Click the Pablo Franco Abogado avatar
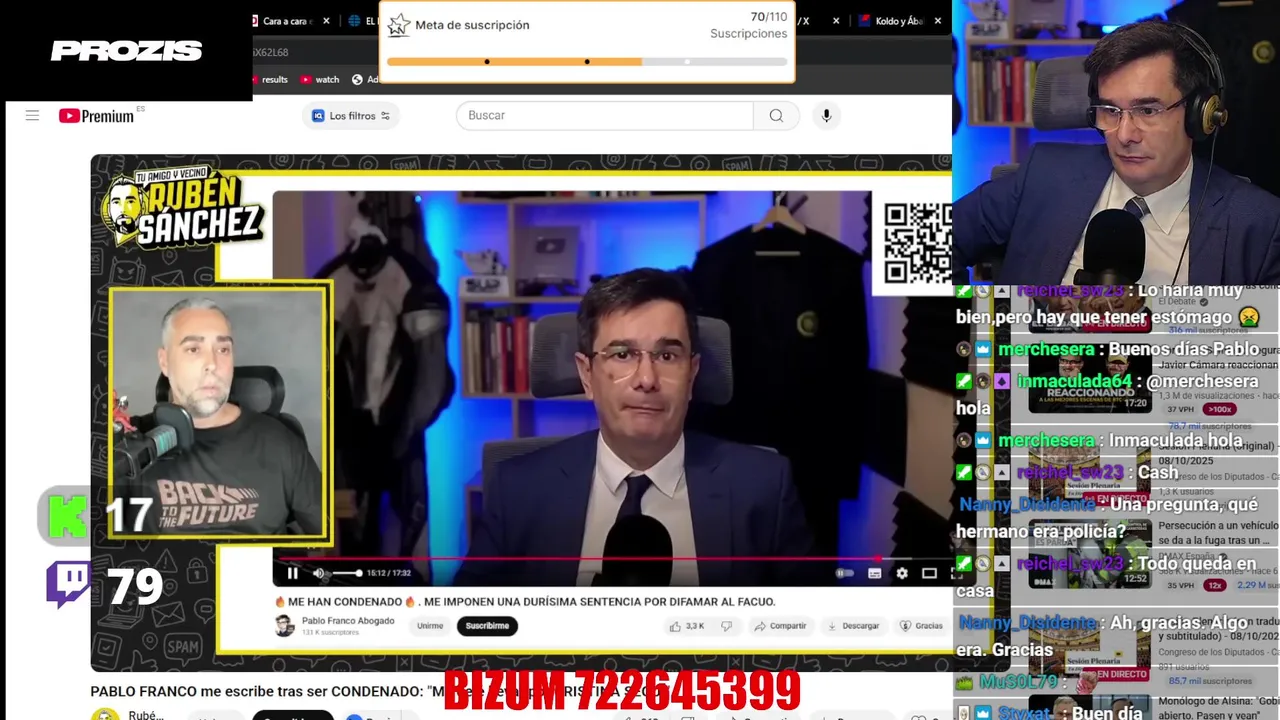The width and height of the screenshot is (1280, 720). [285, 626]
